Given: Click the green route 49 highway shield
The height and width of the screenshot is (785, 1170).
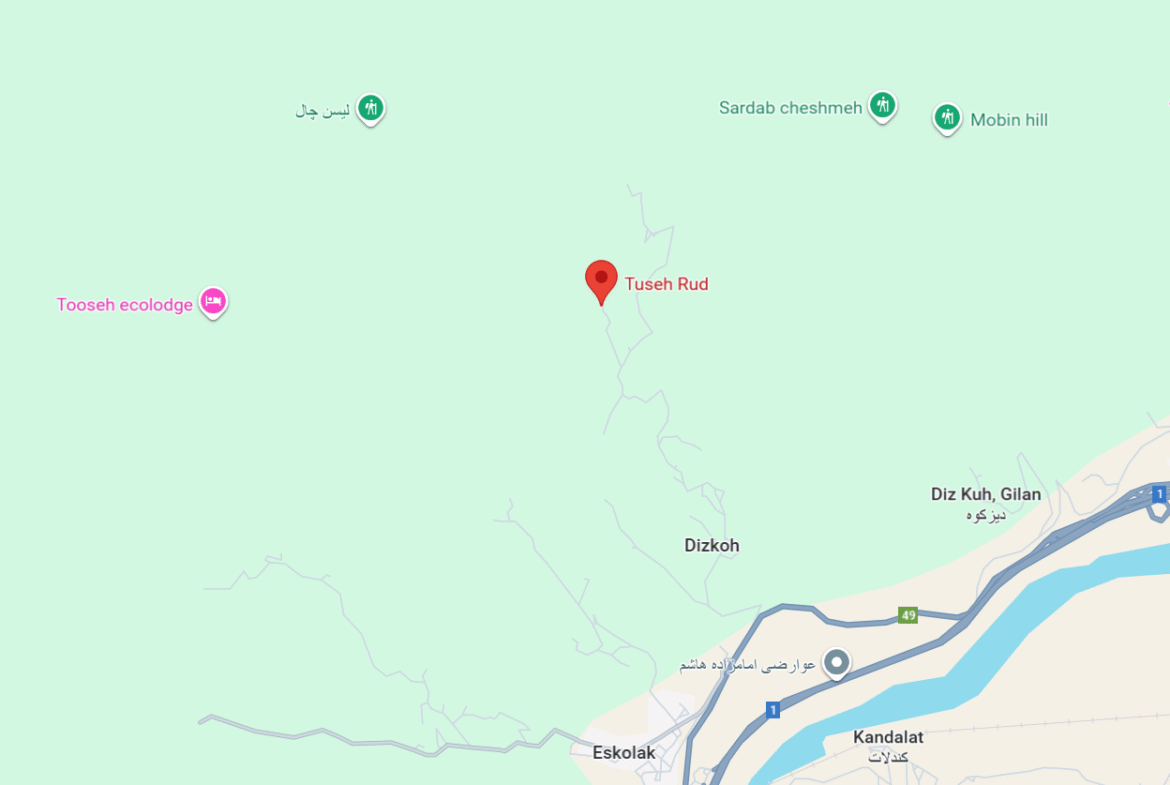Looking at the screenshot, I should coord(907,616).
